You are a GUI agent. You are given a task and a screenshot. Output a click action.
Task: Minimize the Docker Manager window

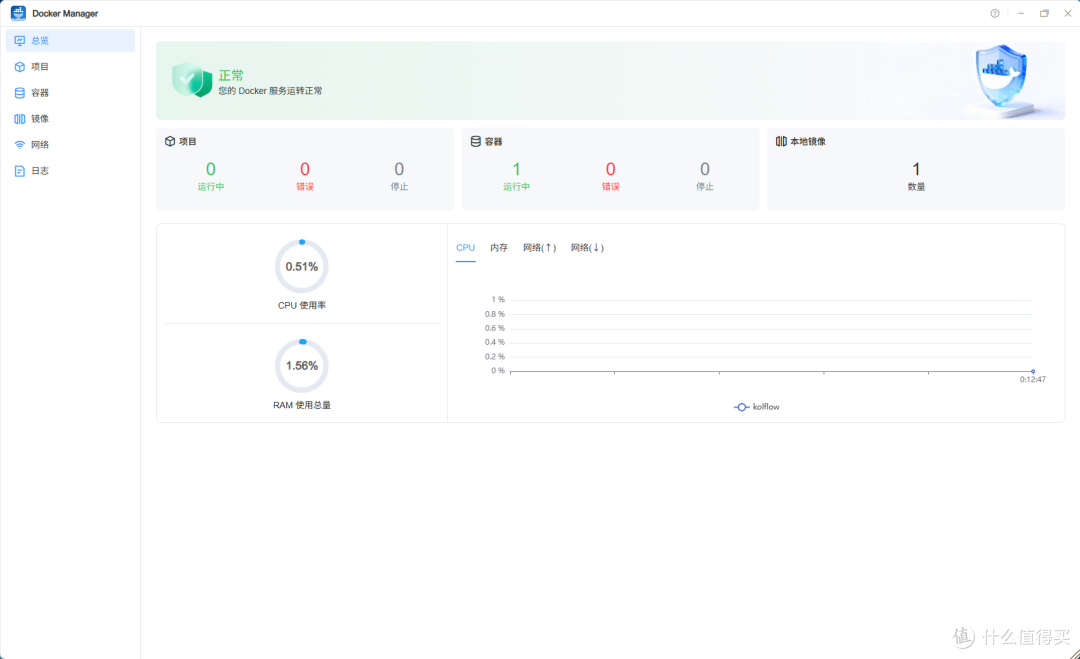[1021, 13]
